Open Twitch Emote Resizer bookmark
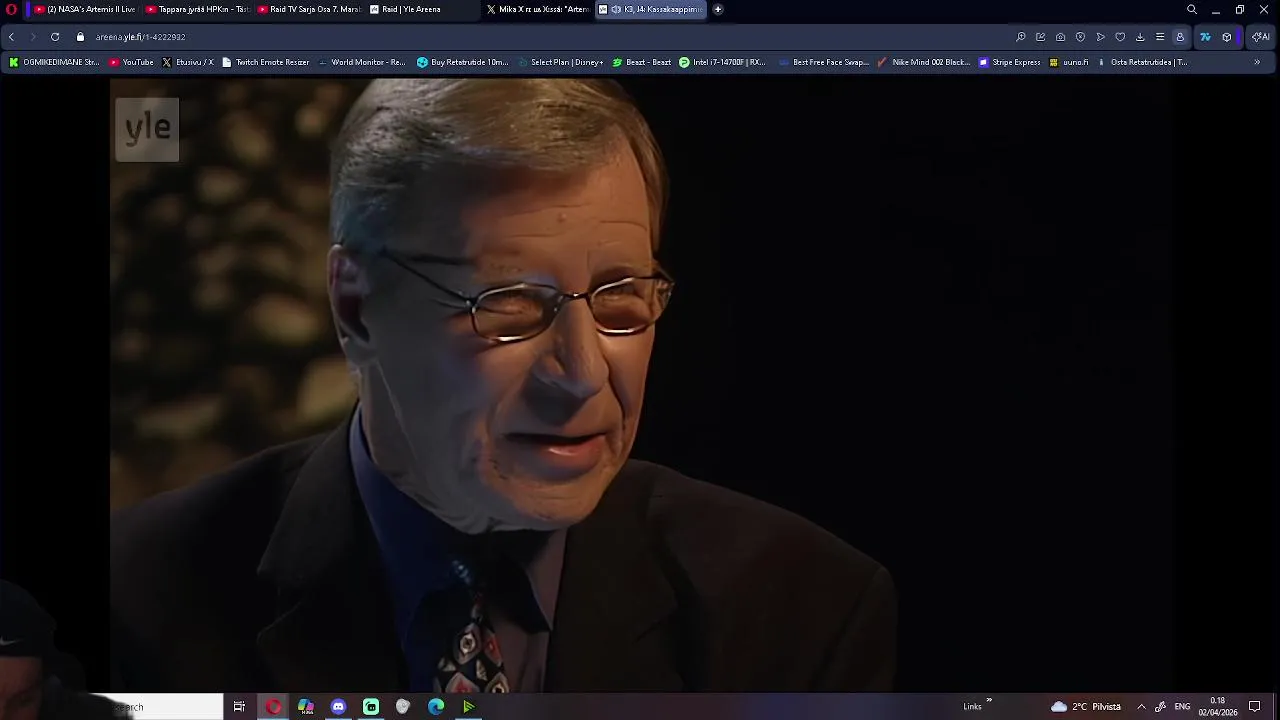Viewport: 1280px width, 720px height. click(x=266, y=62)
